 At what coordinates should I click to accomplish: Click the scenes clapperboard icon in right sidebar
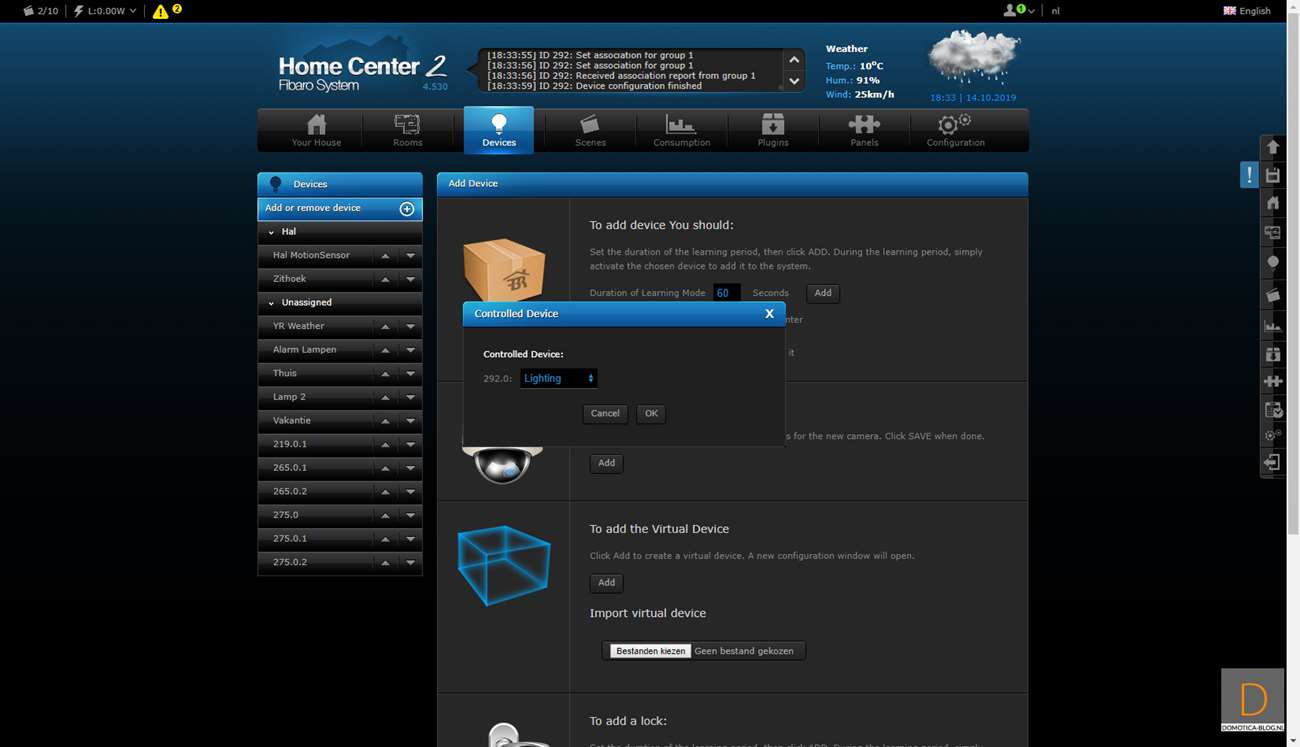[1273, 295]
